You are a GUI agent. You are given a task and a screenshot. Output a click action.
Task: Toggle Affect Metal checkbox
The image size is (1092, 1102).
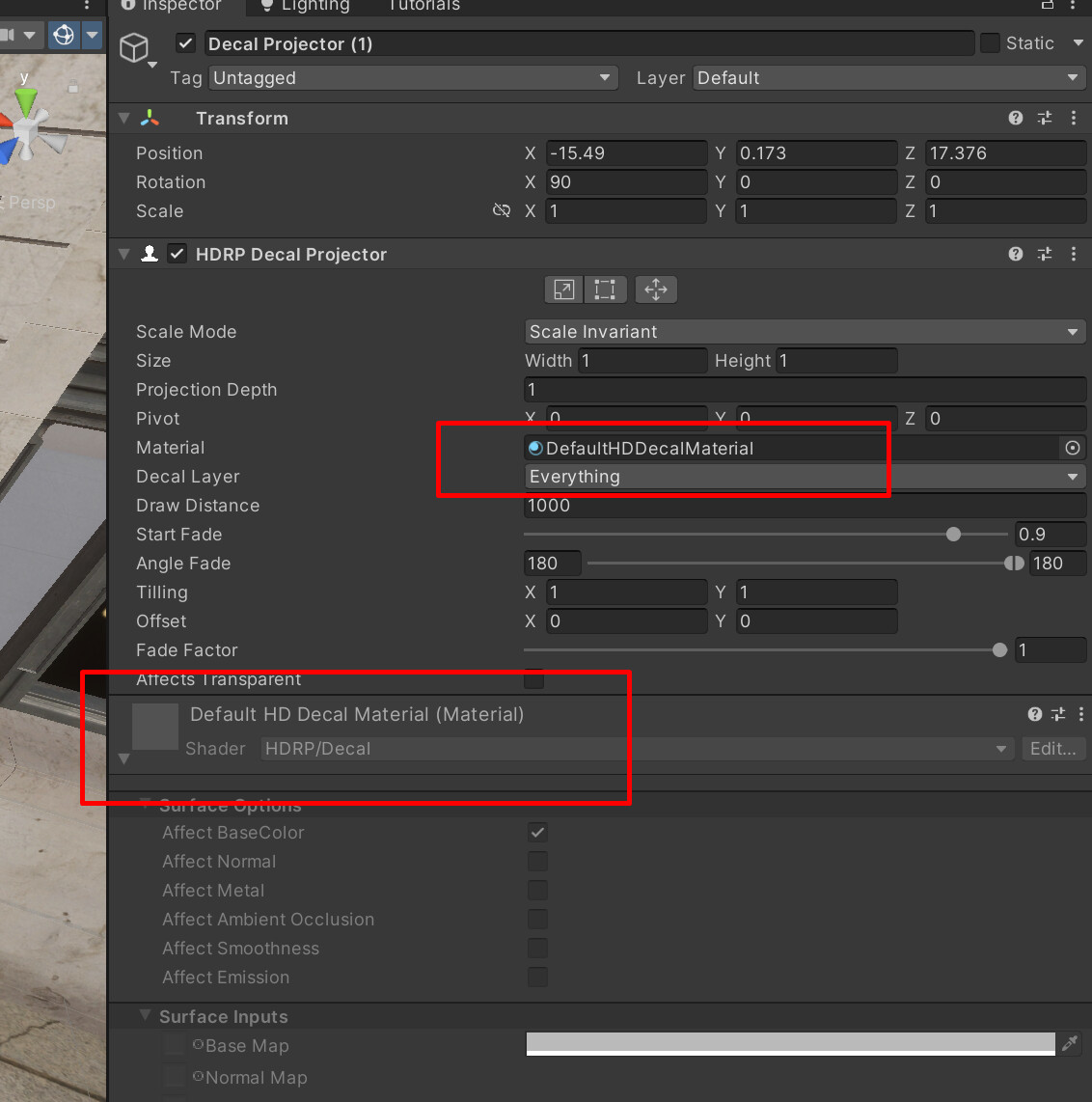[x=537, y=890]
